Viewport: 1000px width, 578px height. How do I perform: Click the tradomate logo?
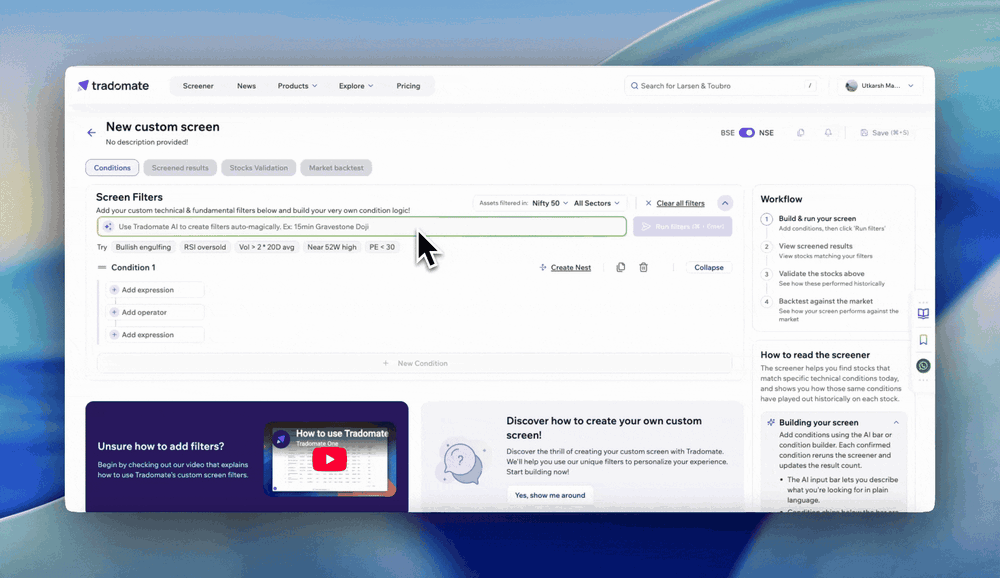click(x=114, y=85)
